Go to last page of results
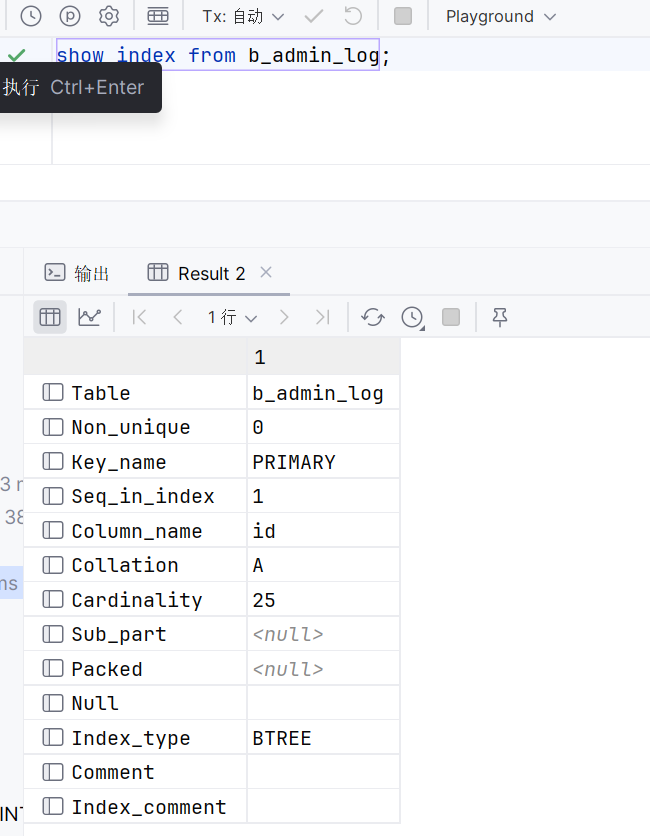 (323, 317)
